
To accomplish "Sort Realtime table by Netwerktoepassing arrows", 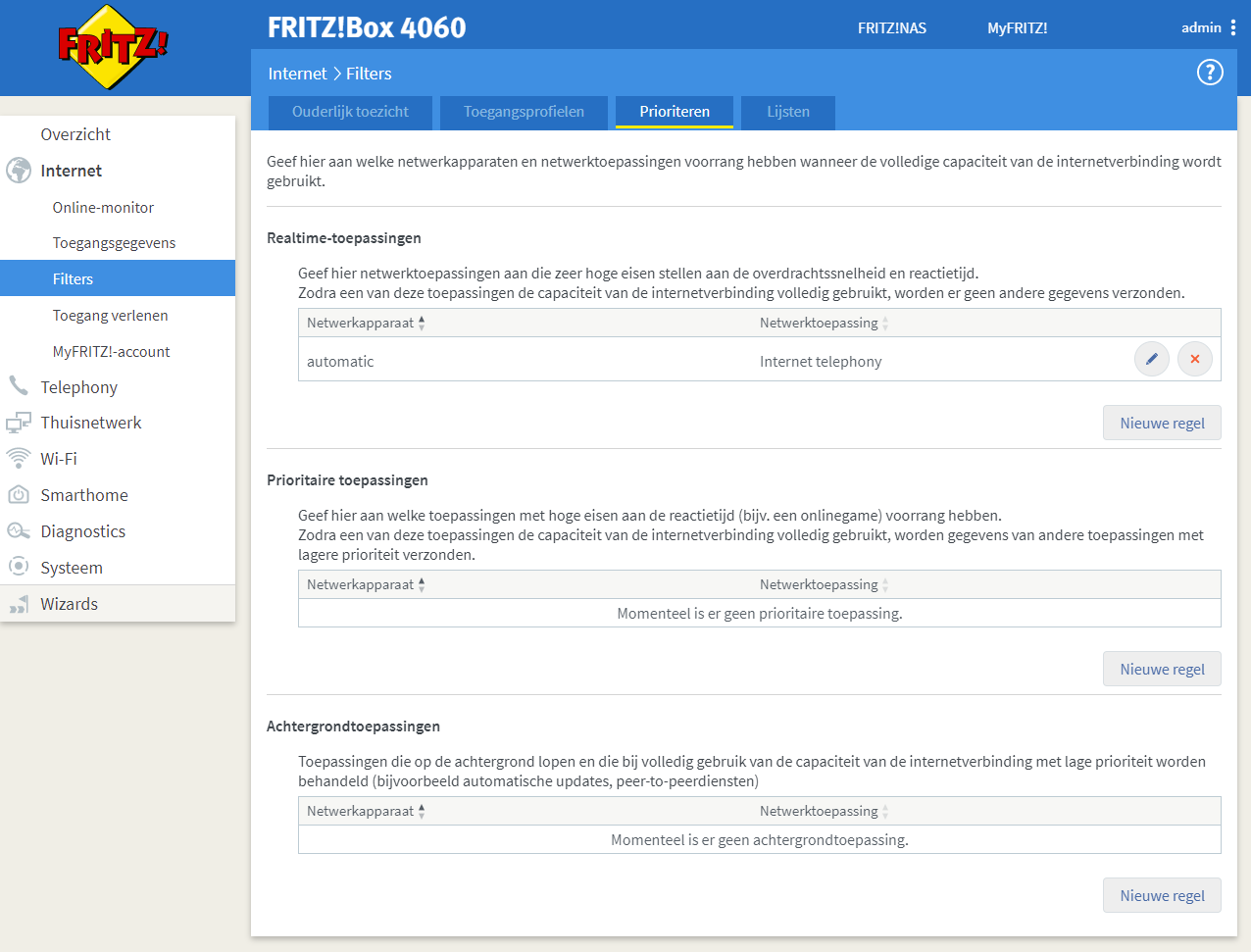I will click(x=885, y=323).
